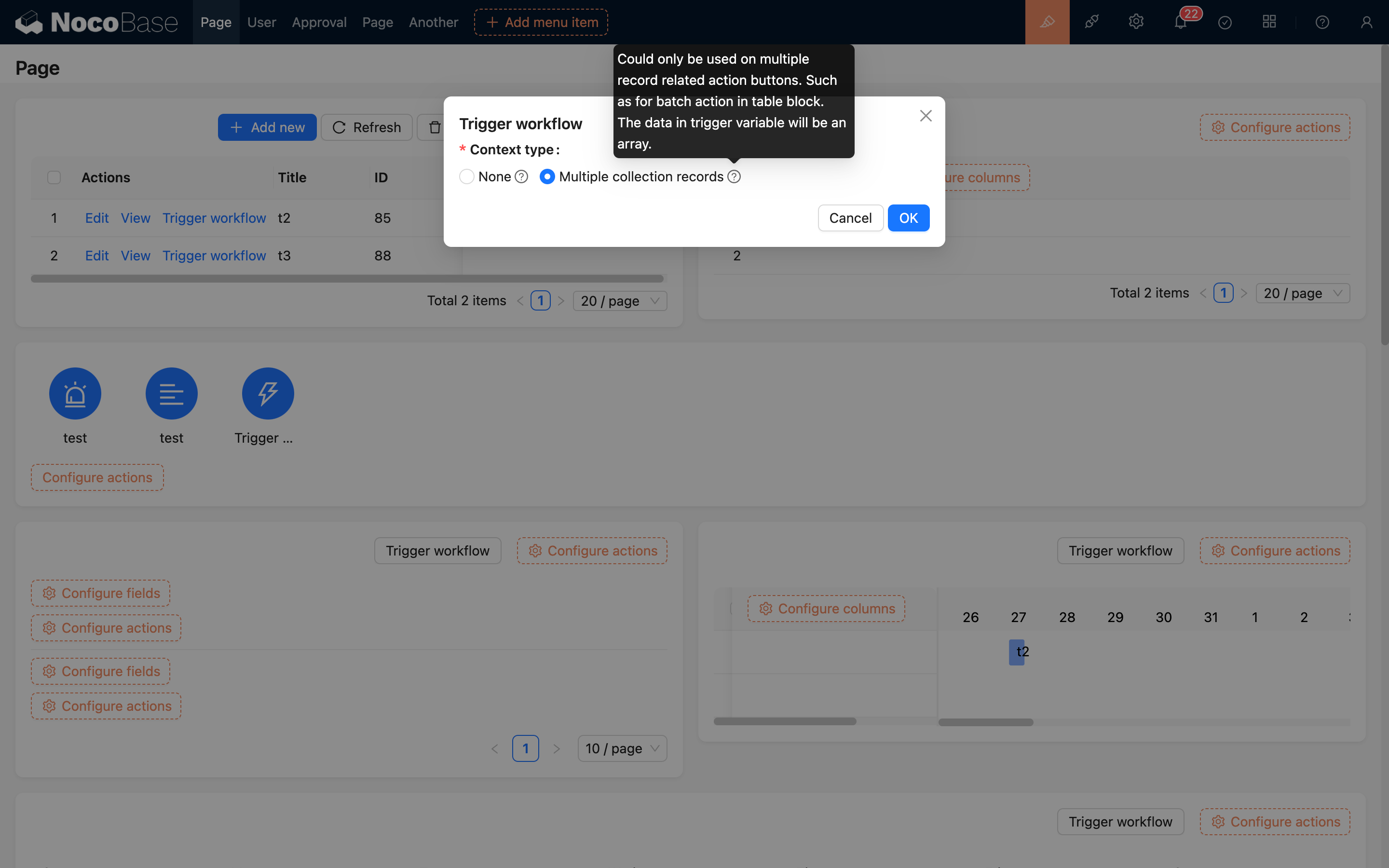Open the apps grid icon
Image resolution: width=1389 pixels, height=868 pixels.
1269,22
